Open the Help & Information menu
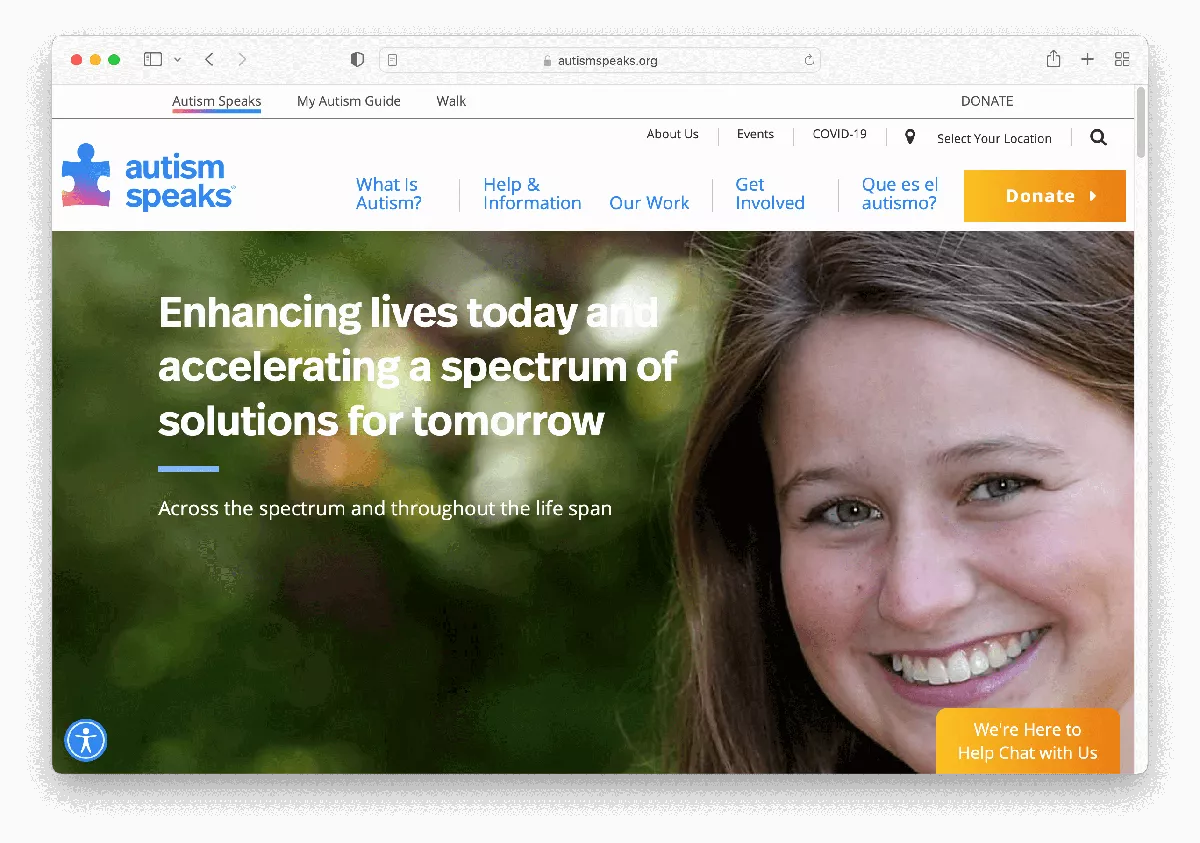This screenshot has width=1200, height=843. [531, 194]
